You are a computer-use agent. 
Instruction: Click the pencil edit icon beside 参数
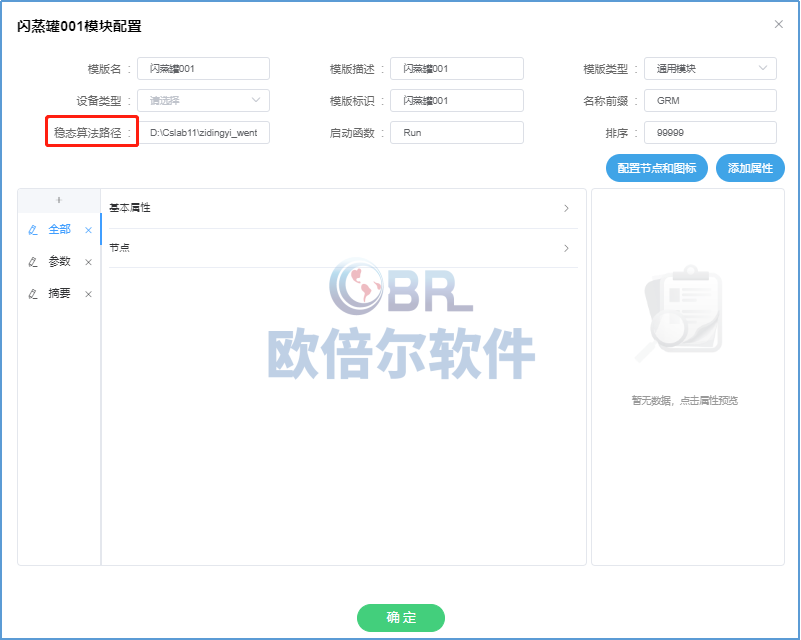pos(33,262)
